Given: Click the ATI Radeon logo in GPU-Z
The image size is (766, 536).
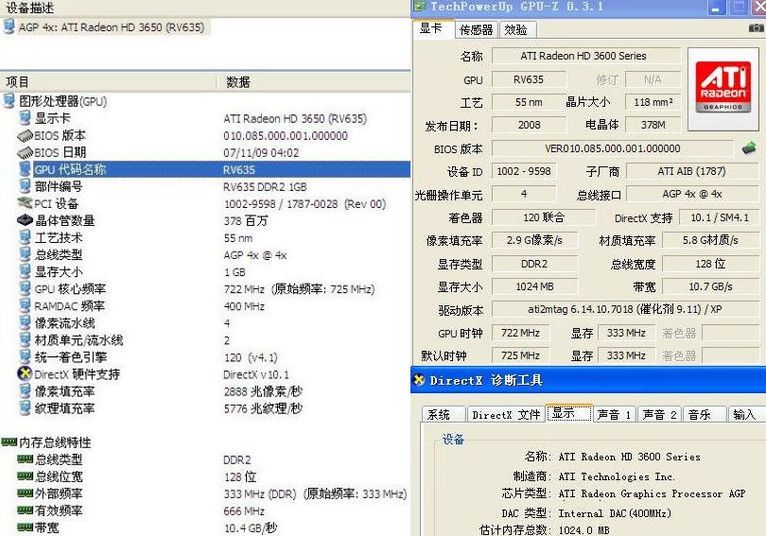Looking at the screenshot, I should coord(723,88).
